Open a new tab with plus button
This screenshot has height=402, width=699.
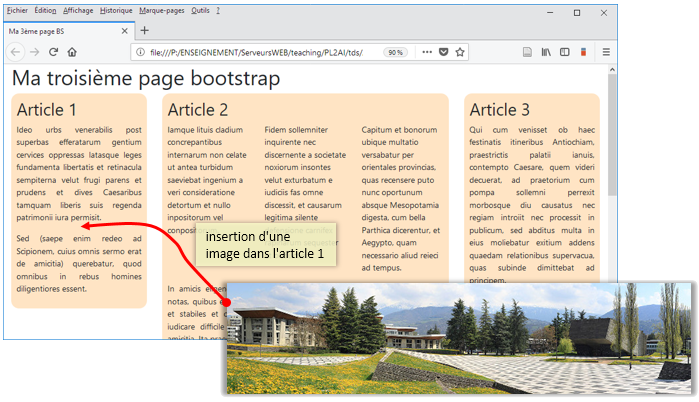point(145,30)
